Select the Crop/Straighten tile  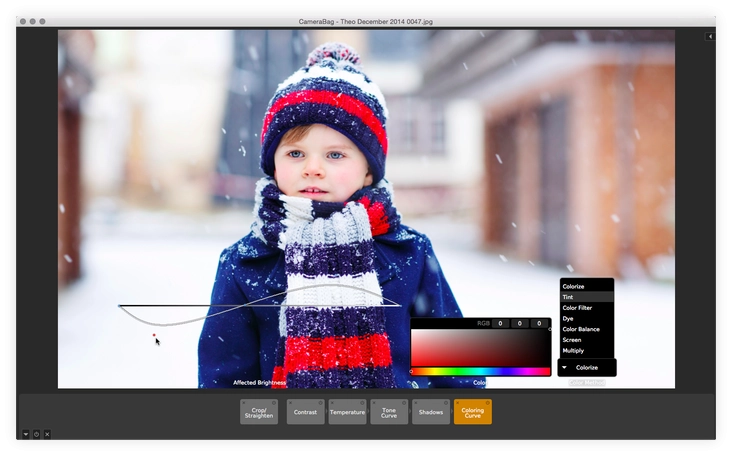(259, 412)
